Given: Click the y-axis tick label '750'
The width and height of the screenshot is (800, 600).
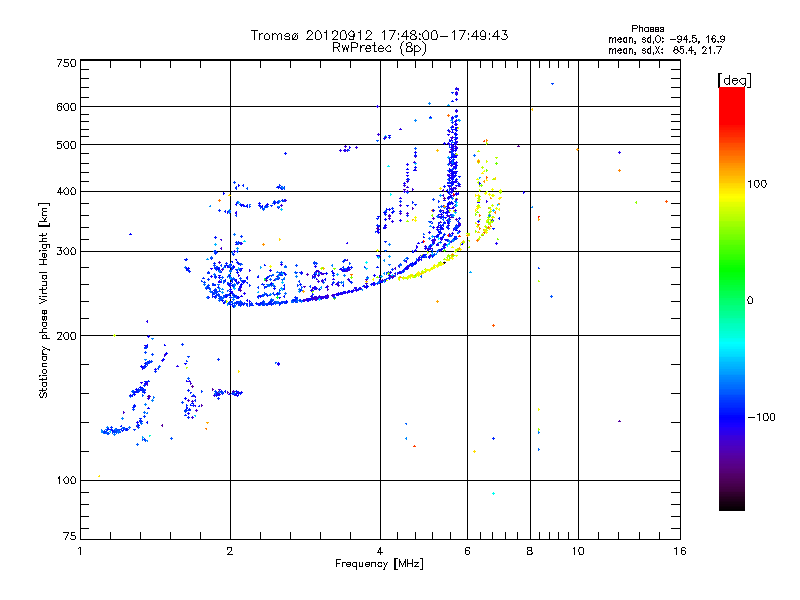Looking at the screenshot, I should [x=66, y=63].
